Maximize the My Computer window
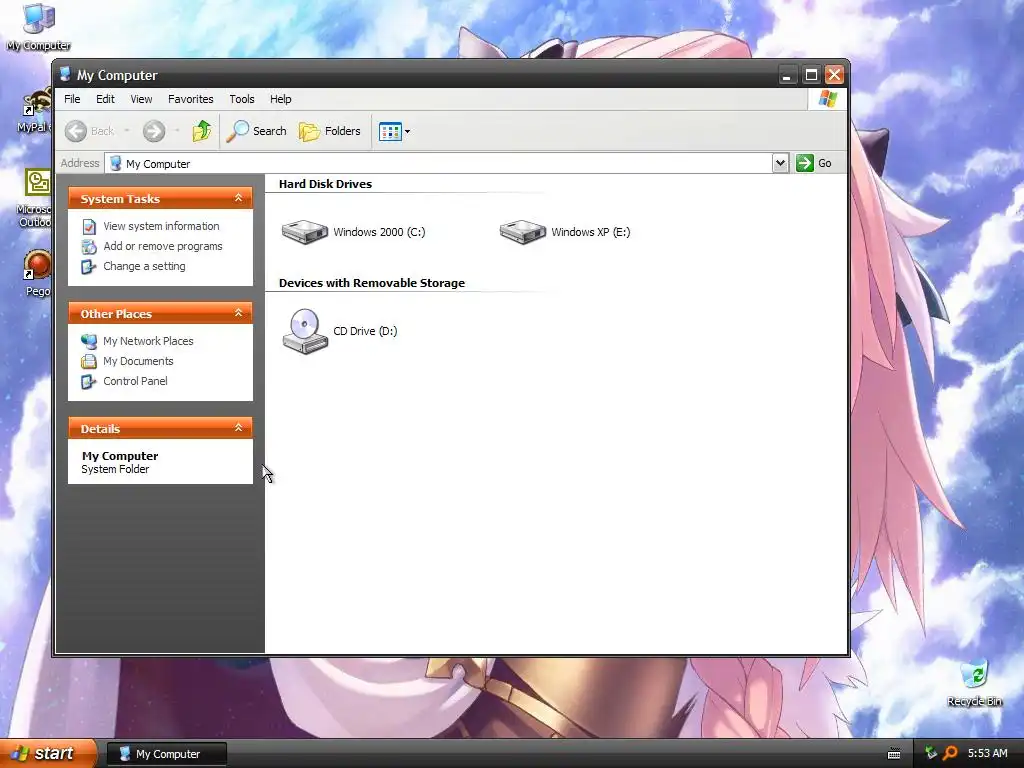 tap(811, 75)
